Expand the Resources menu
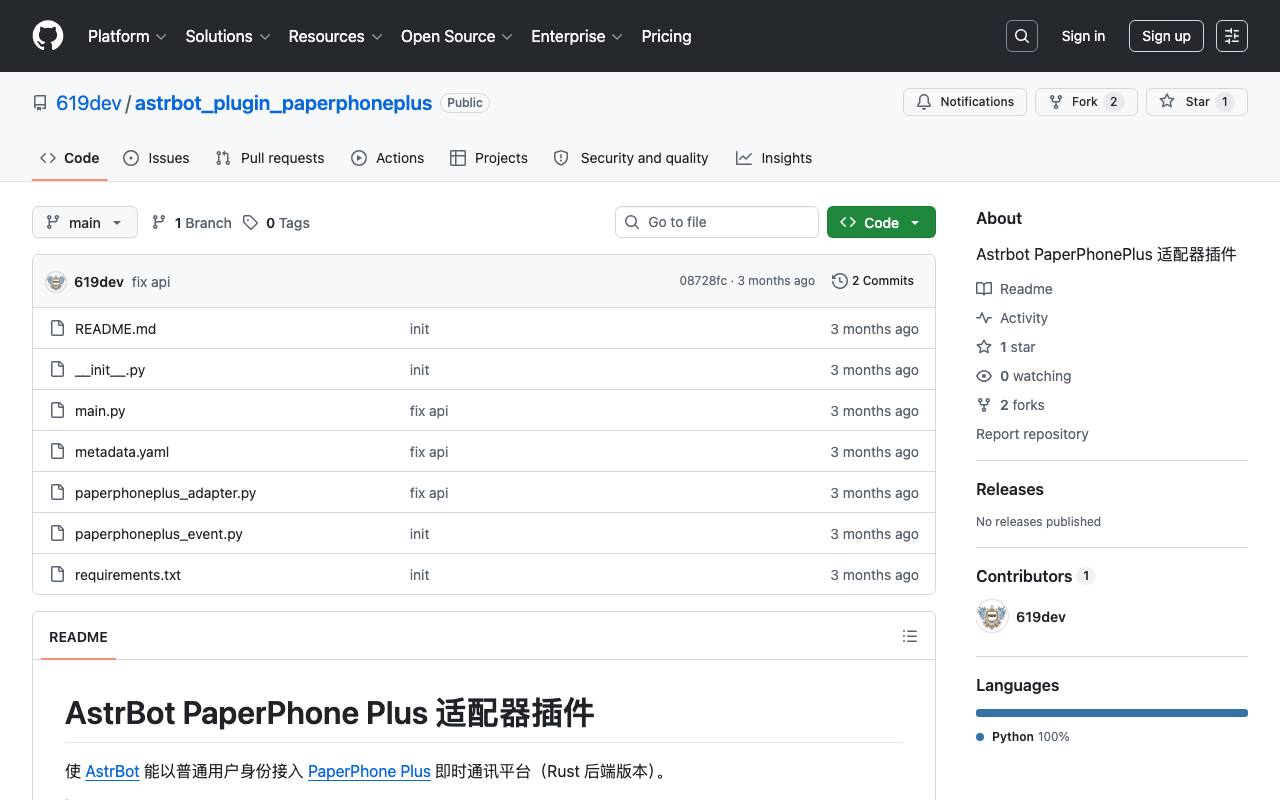The width and height of the screenshot is (1280, 800). tap(336, 36)
